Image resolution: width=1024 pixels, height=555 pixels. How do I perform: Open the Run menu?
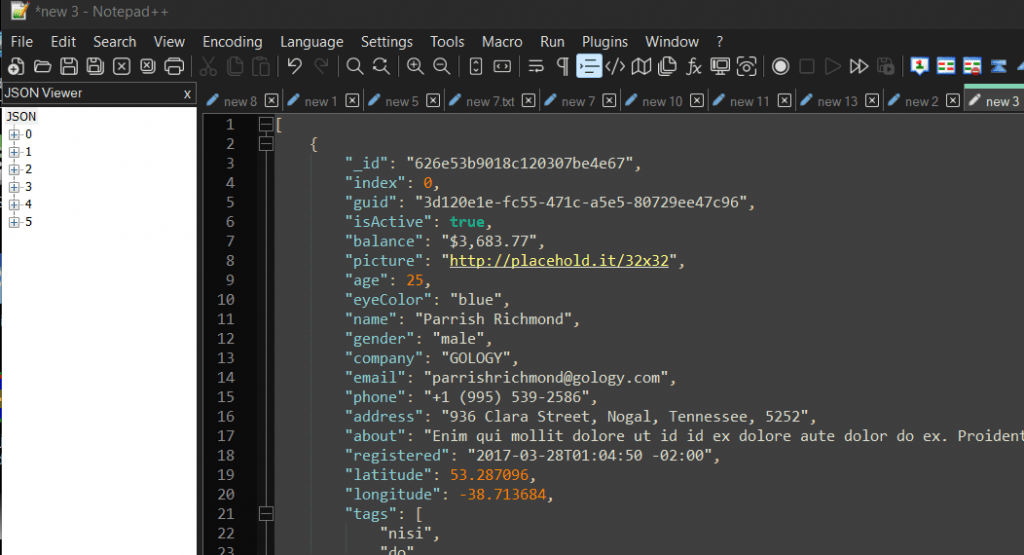coord(552,42)
